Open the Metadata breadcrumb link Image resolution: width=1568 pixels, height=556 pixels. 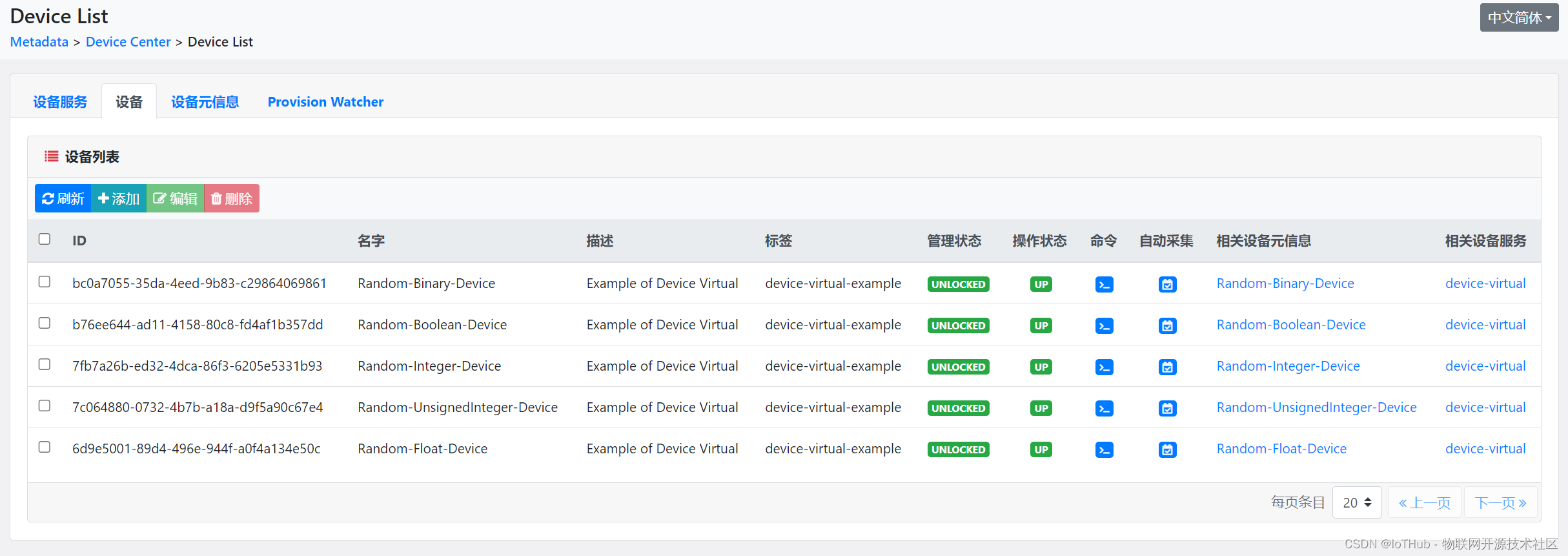39,42
